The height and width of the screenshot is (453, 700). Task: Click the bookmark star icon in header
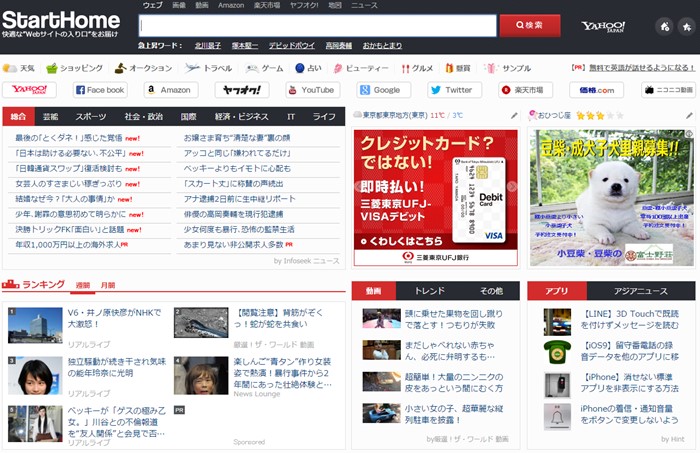(x=687, y=26)
